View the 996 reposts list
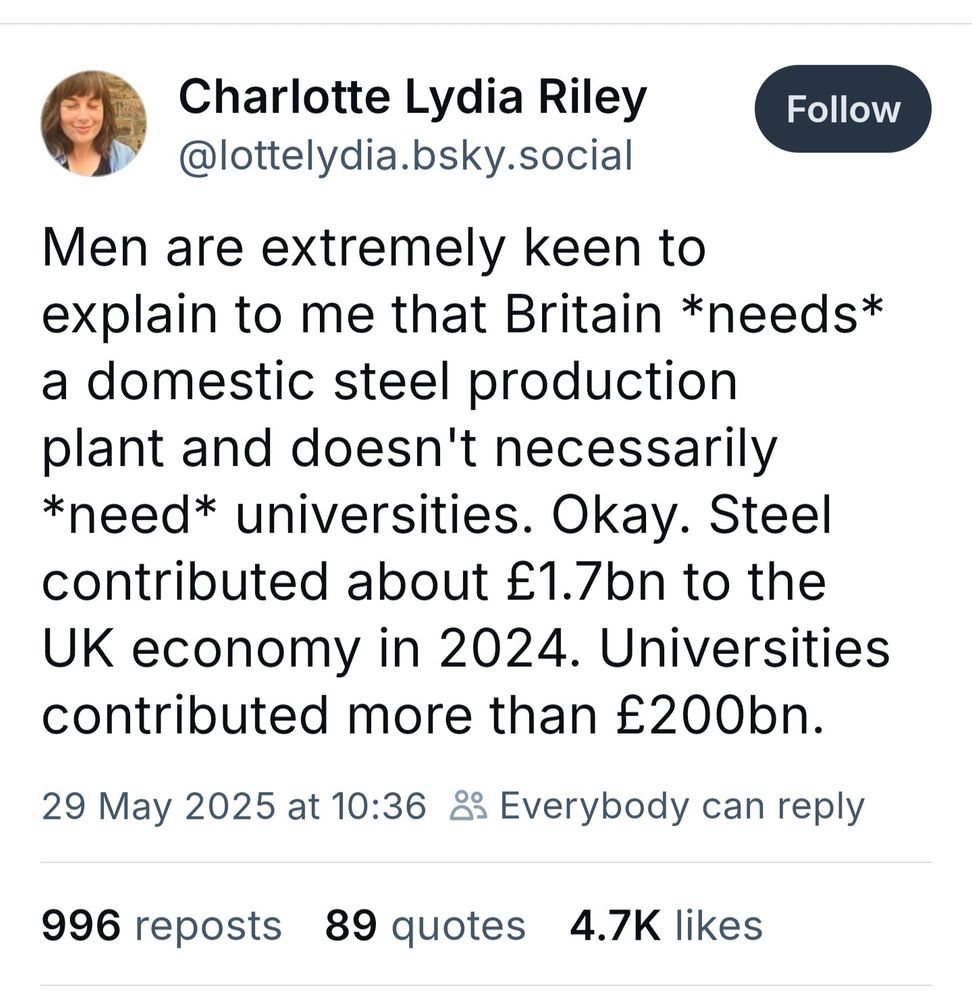 tap(162, 926)
